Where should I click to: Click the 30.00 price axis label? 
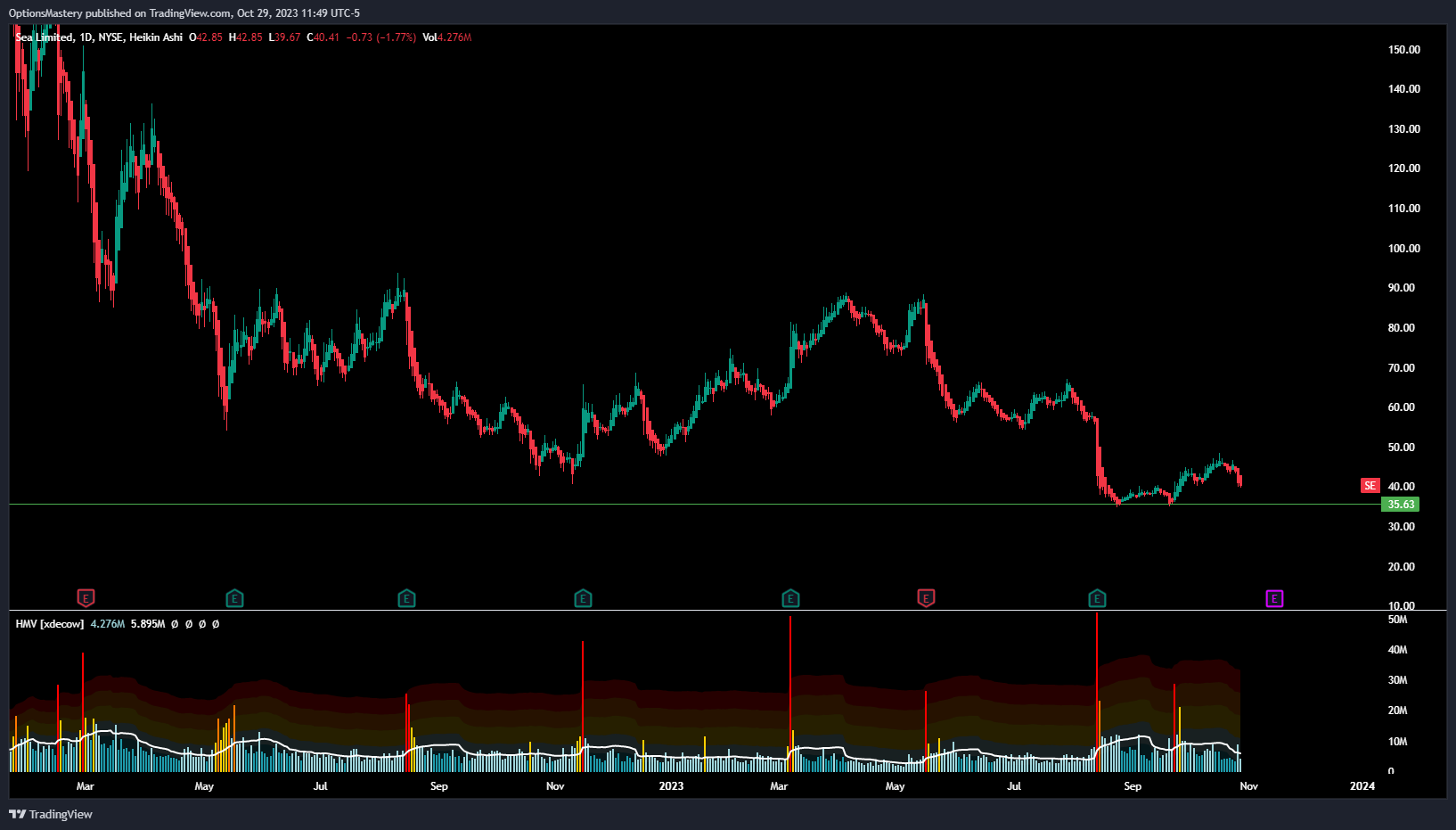pos(1402,527)
